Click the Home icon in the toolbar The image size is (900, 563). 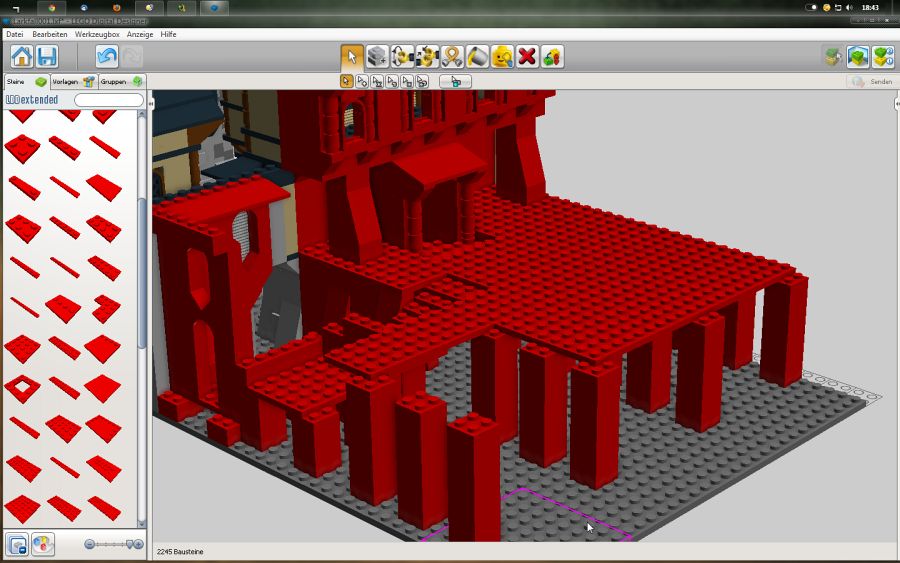tap(22, 57)
